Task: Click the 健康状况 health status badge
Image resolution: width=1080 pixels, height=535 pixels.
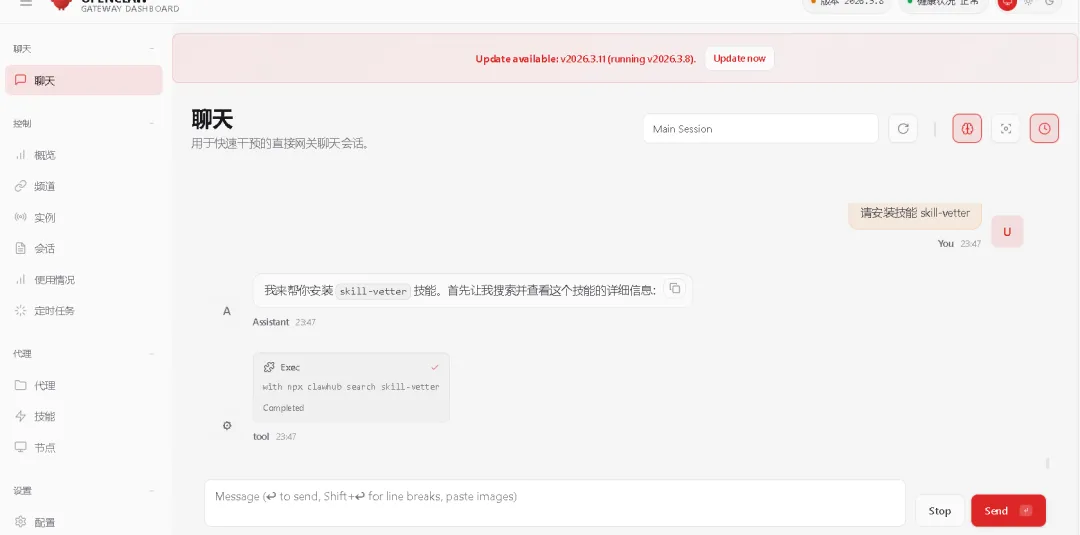Action: (943, 3)
